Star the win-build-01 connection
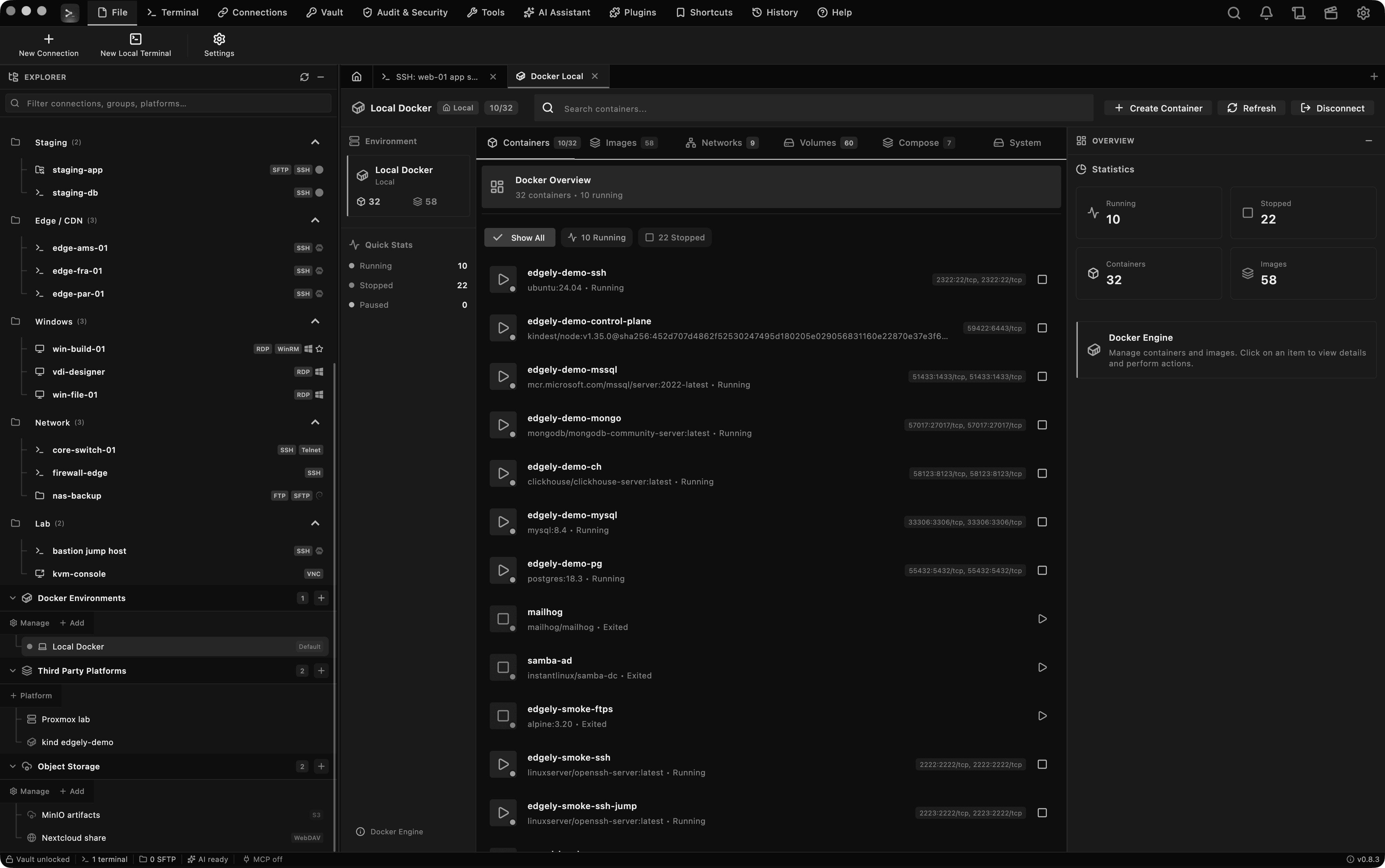Screen dimensions: 1385x868 (x=320, y=348)
